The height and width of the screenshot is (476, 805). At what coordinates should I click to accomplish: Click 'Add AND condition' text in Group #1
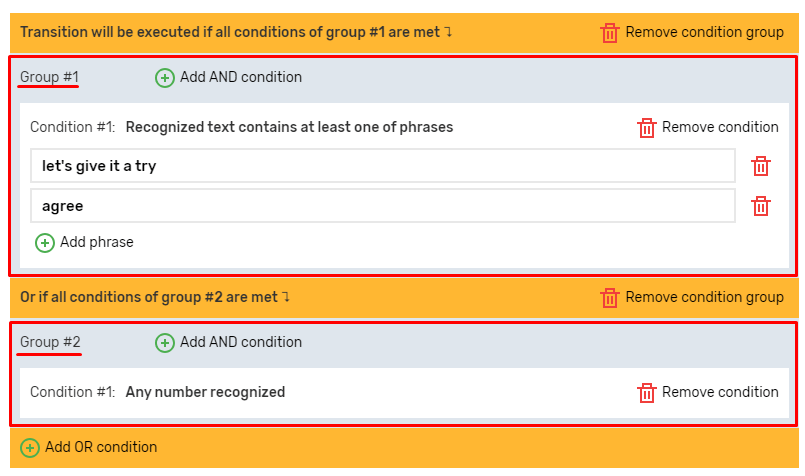coord(241,78)
